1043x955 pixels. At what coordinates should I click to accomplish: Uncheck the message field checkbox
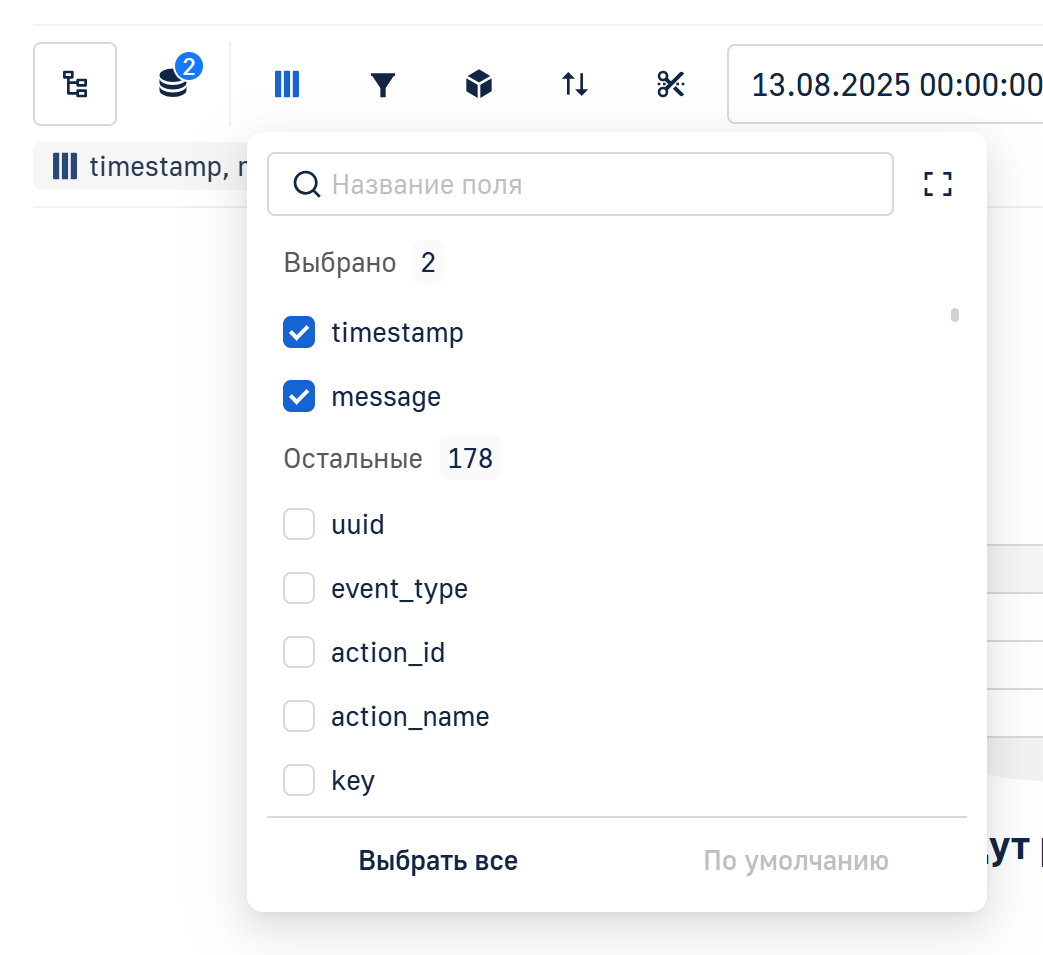tap(299, 397)
